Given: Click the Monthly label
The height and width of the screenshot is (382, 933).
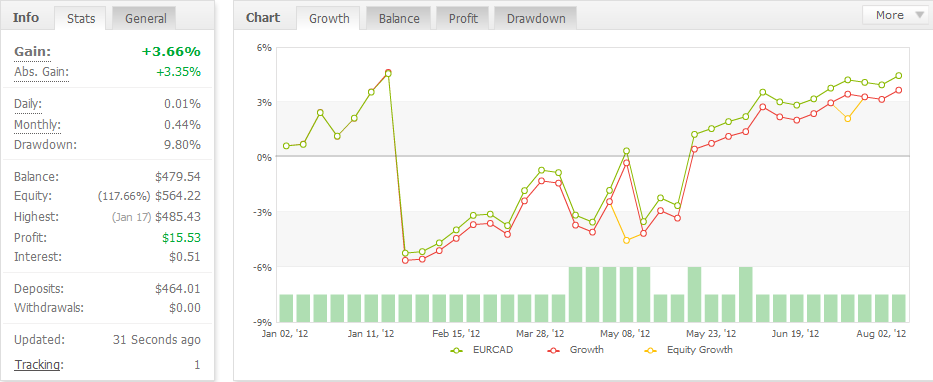Looking at the screenshot, I should tap(37, 124).
